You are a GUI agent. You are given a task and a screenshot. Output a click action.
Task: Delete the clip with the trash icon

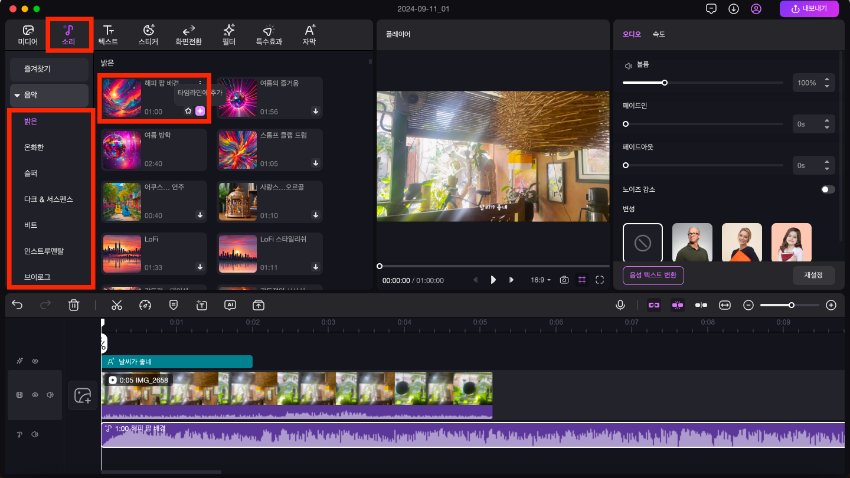(74, 304)
